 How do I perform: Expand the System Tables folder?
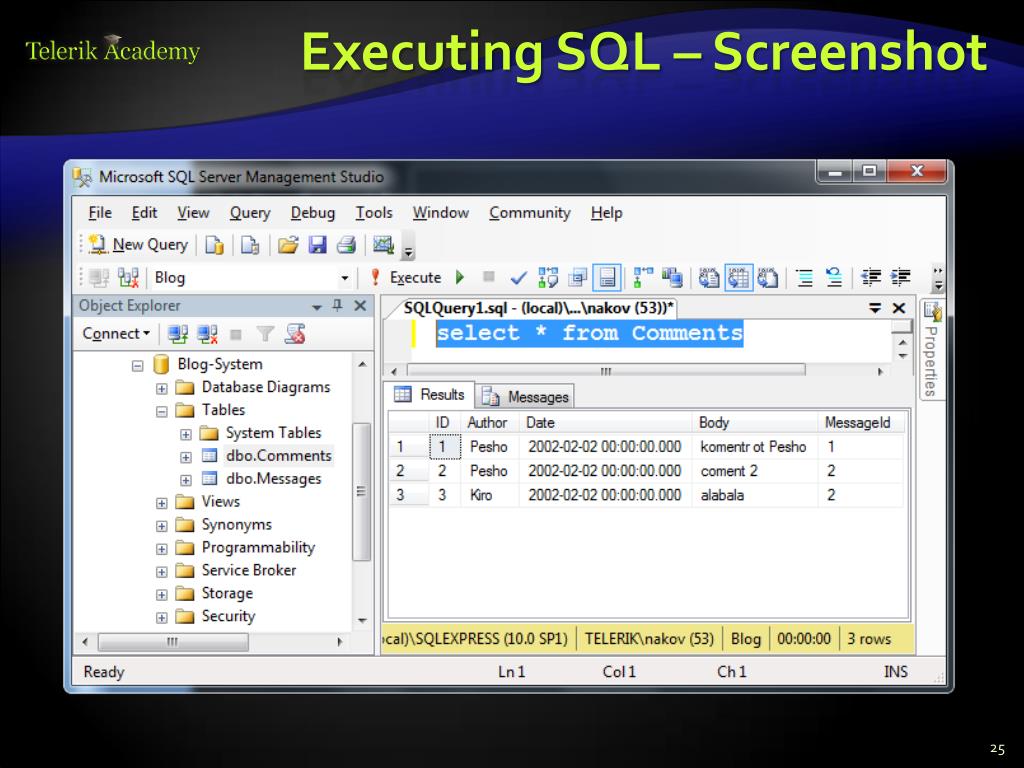[185, 434]
